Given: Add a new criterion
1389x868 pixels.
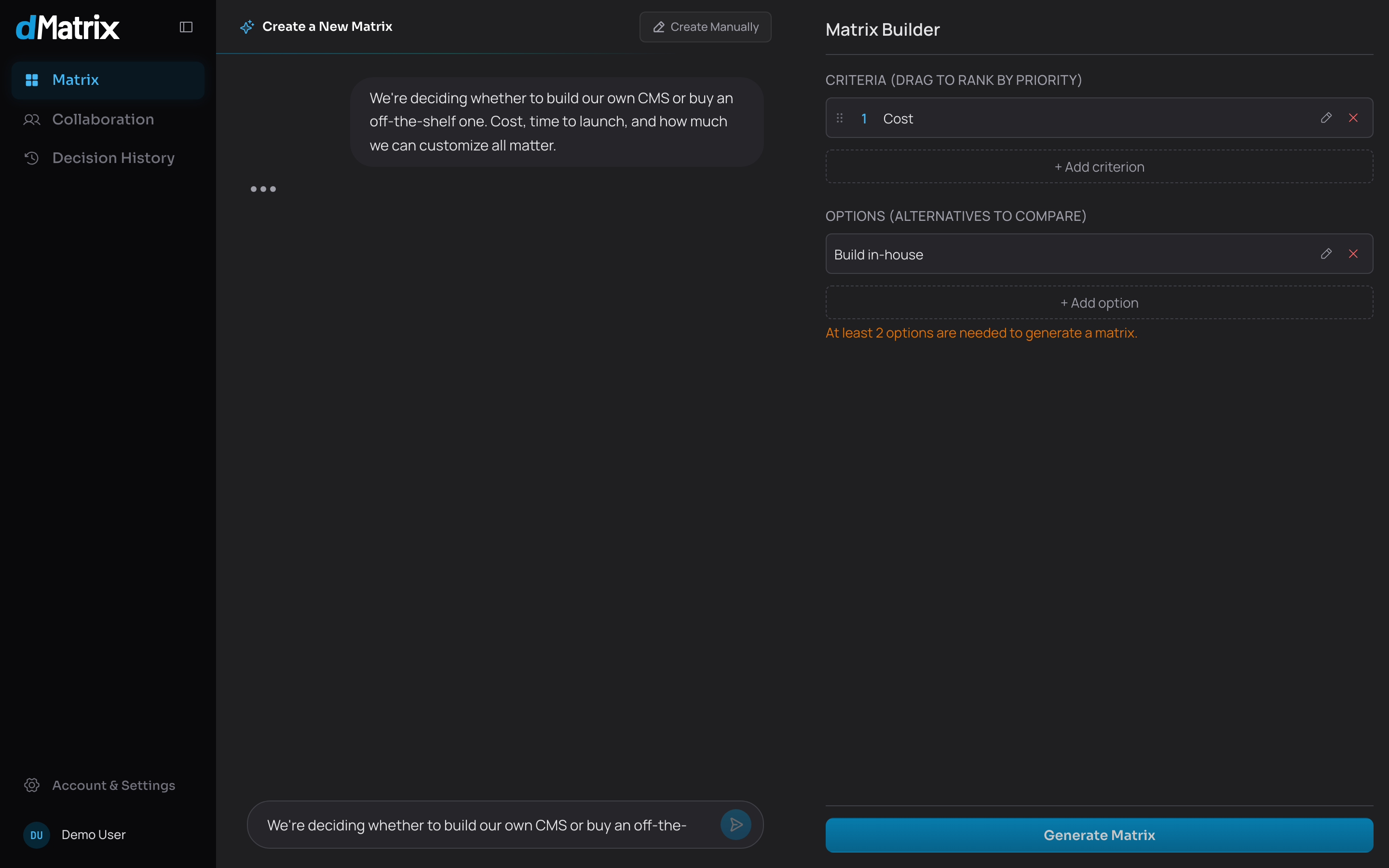Looking at the screenshot, I should 1099,166.
